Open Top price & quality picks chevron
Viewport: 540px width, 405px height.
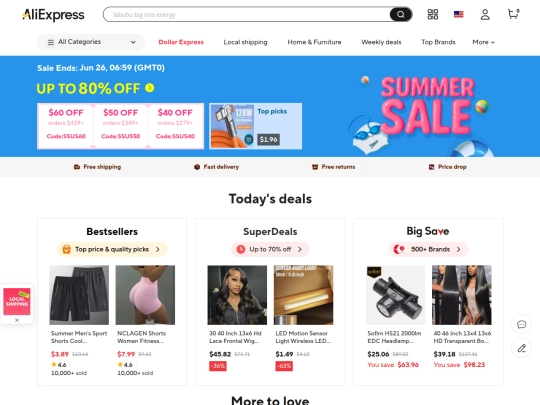[157, 249]
